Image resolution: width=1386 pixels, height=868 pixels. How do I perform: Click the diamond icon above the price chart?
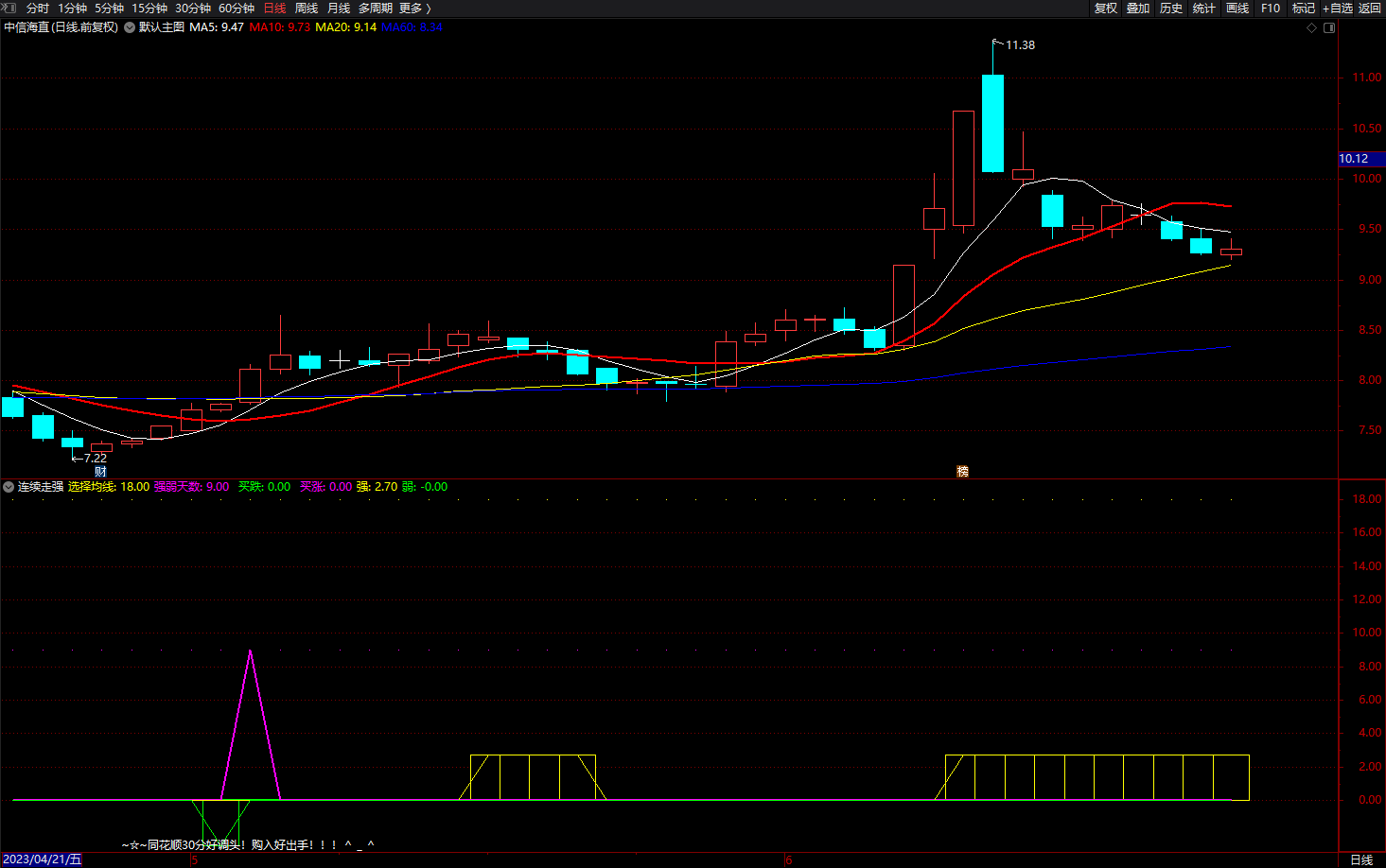click(1311, 27)
